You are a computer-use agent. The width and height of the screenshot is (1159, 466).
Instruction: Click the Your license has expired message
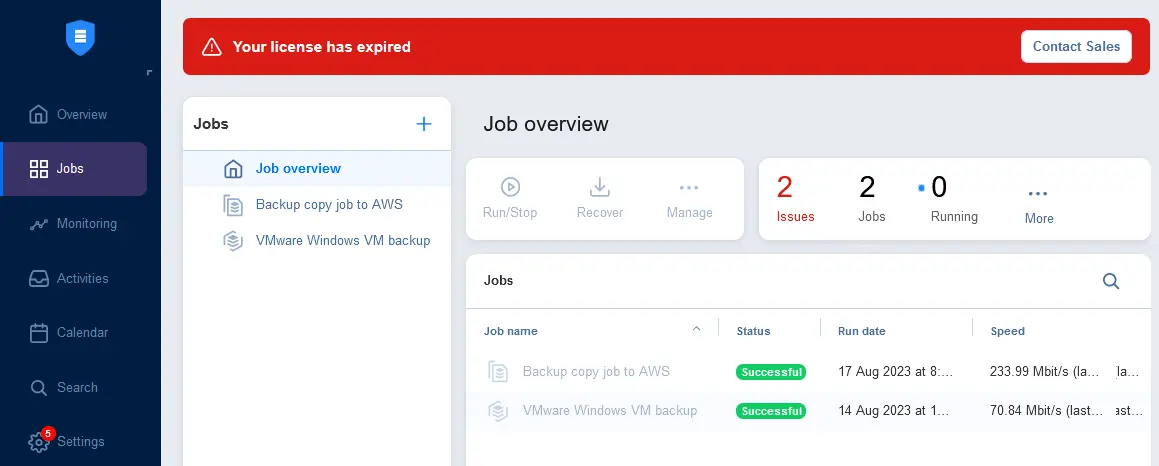322,47
